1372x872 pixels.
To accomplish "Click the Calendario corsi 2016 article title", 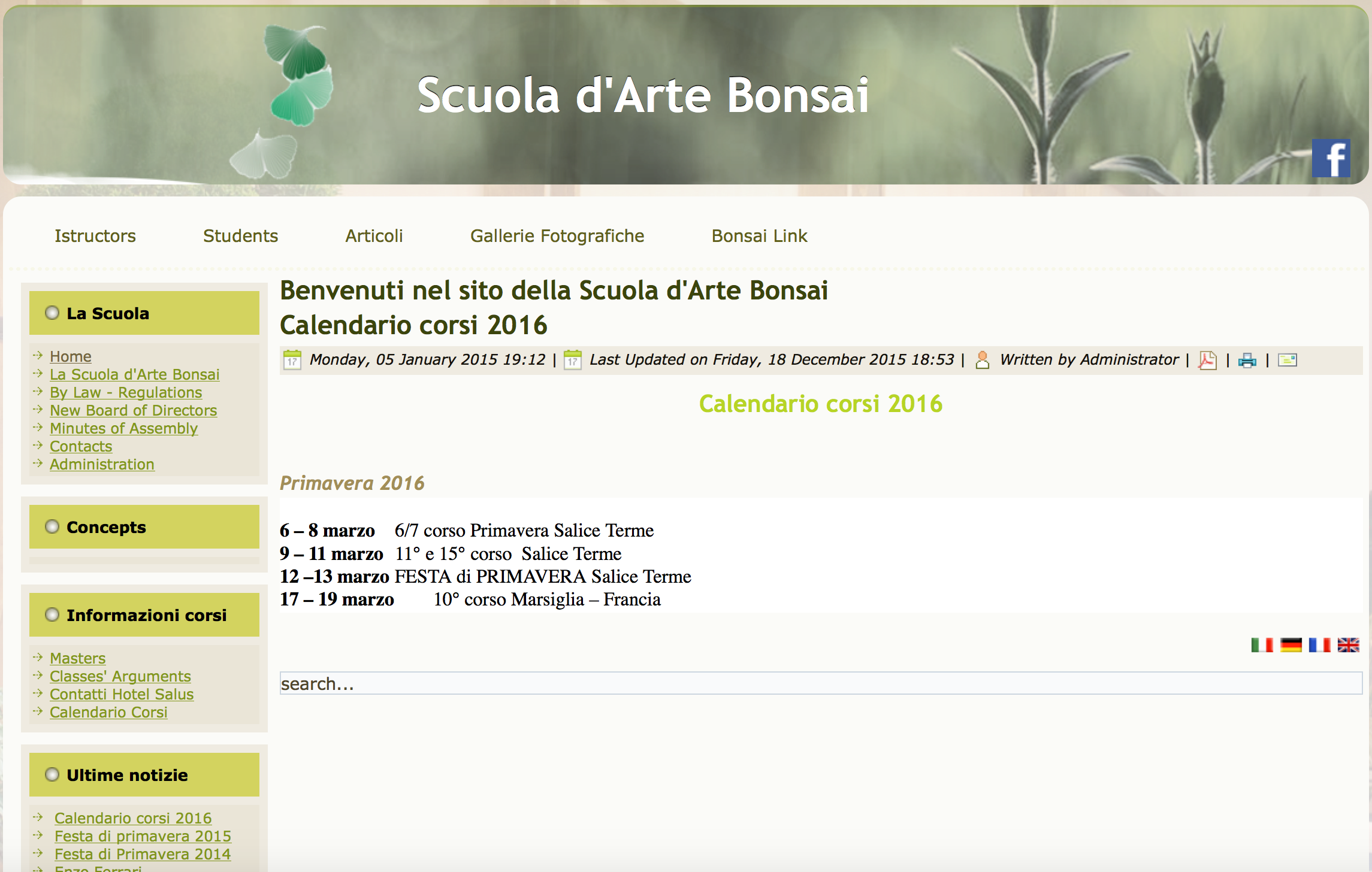I will pos(413,325).
